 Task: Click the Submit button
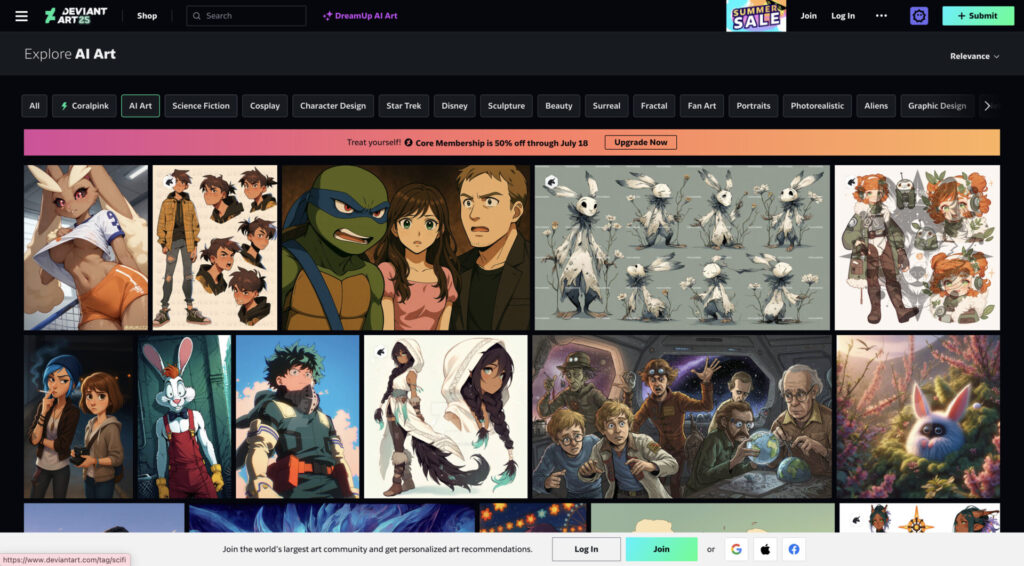978,16
